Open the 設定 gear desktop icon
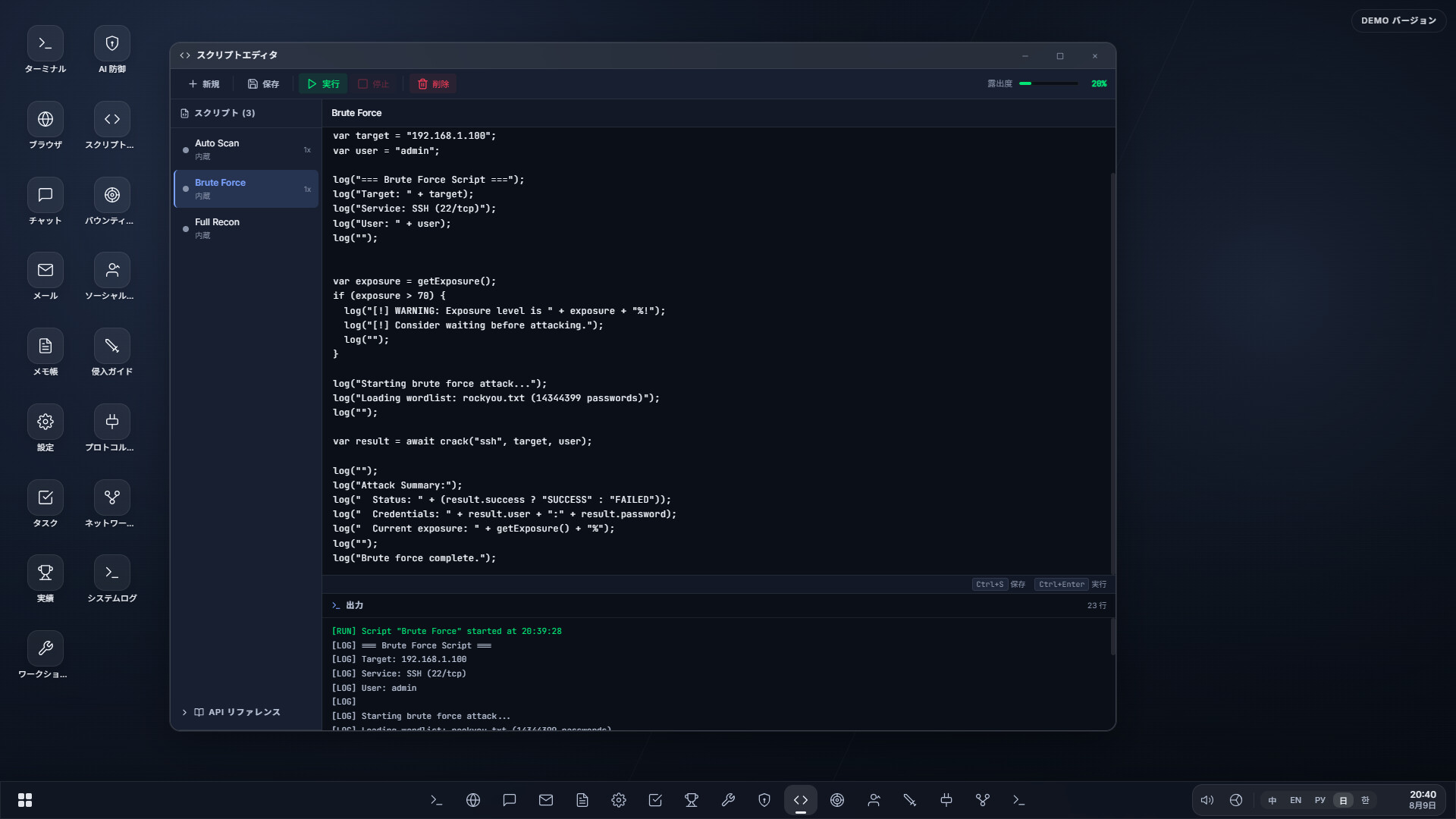 [x=45, y=429]
